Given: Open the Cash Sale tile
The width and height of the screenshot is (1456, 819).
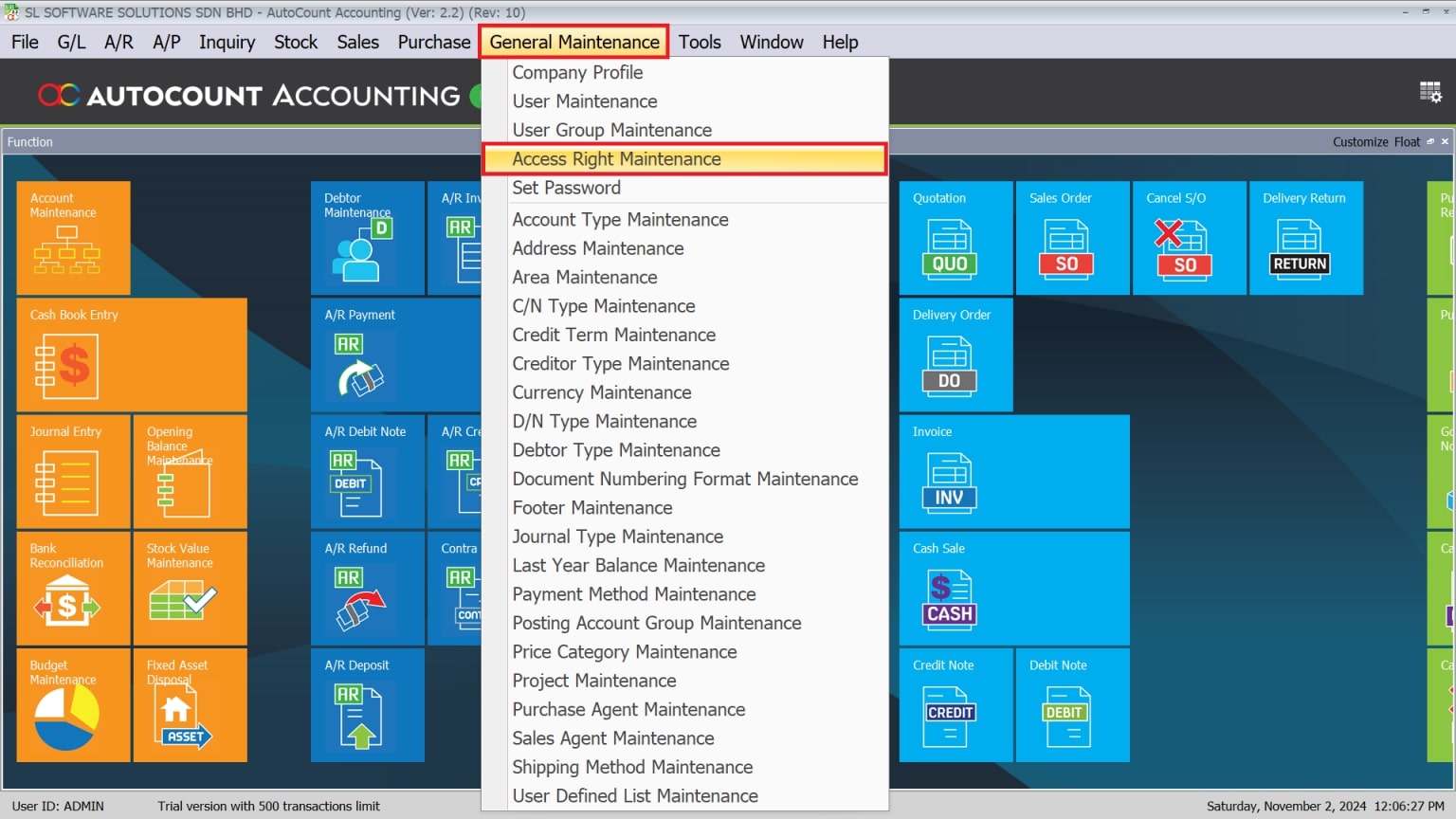Looking at the screenshot, I should pos(1013,588).
